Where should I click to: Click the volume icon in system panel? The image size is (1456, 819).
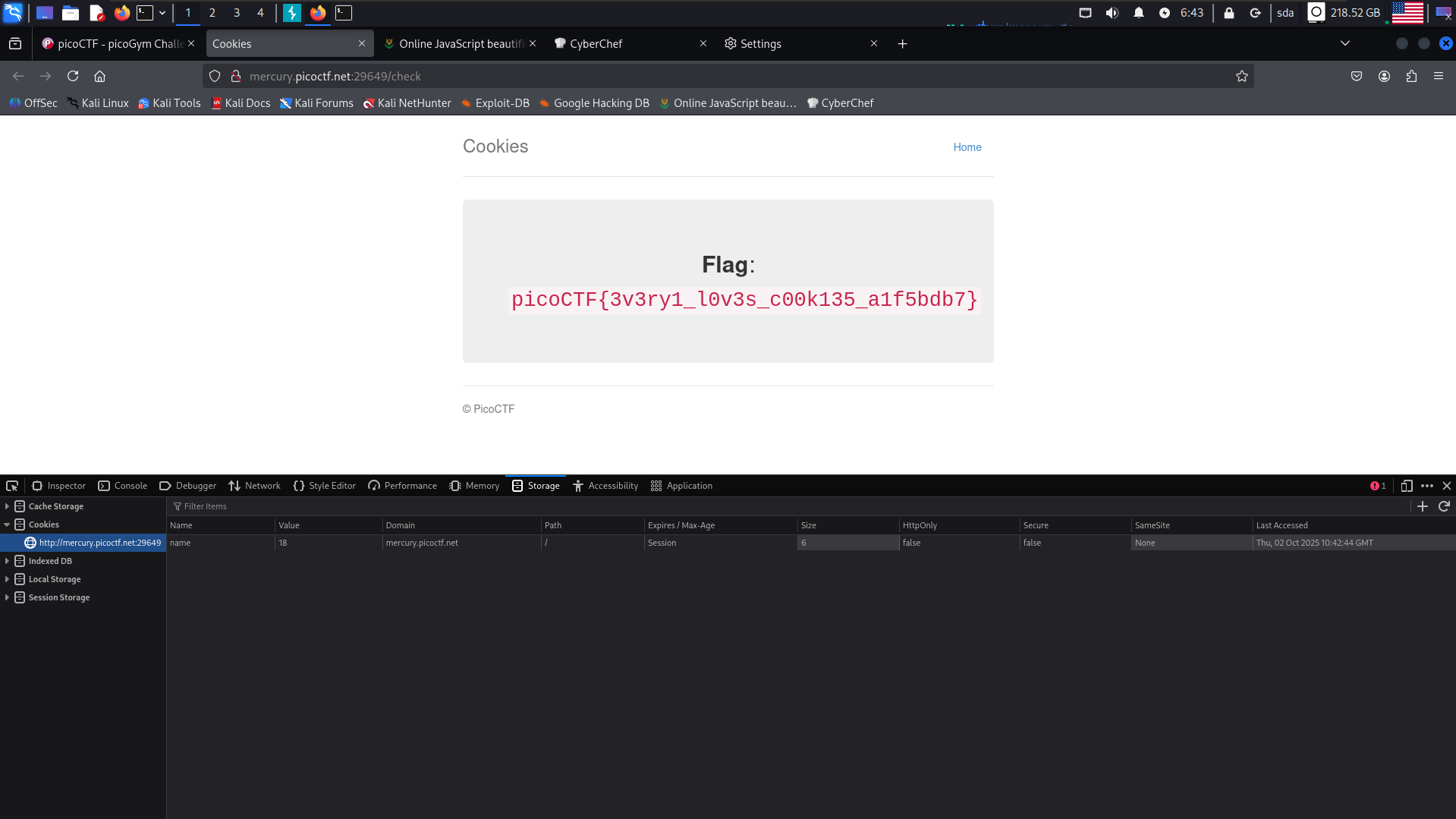point(1112,13)
